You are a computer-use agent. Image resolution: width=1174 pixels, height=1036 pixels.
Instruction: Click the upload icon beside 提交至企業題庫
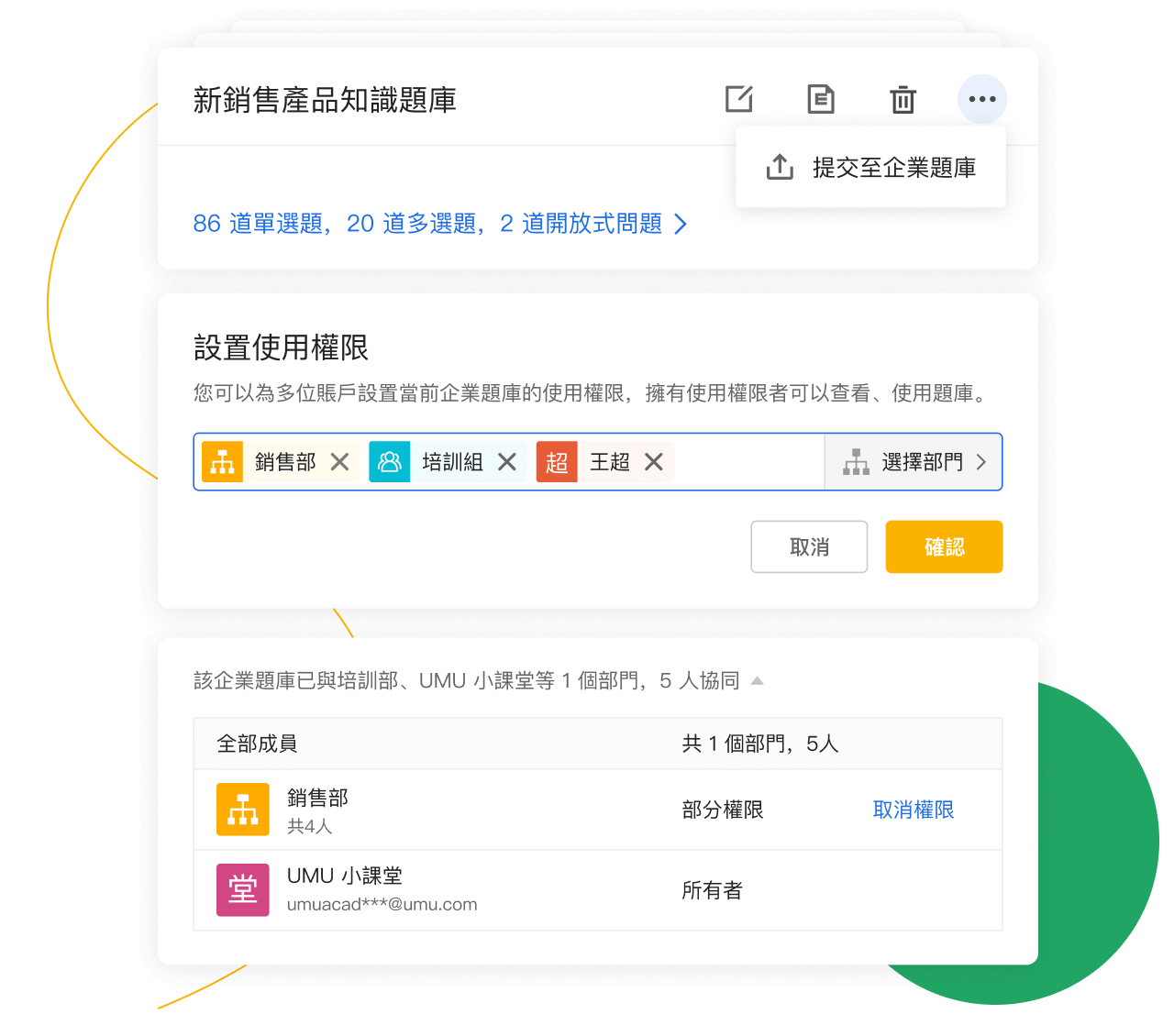pos(780,167)
